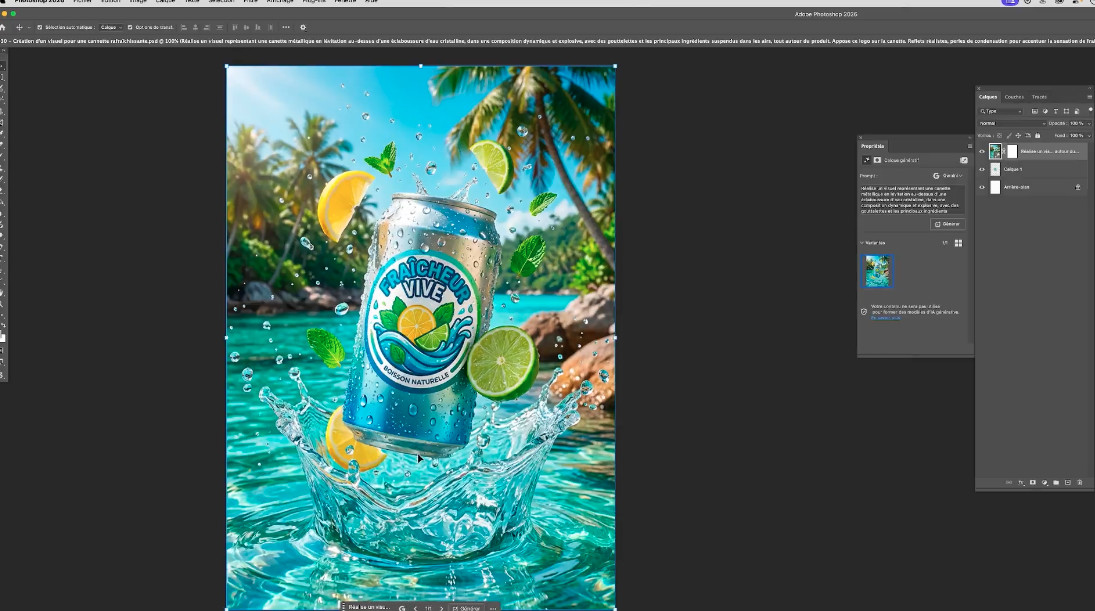The height and width of the screenshot is (611, 1095).
Task: Add a layer mask from Layers panel footer
Action: pos(1032,483)
